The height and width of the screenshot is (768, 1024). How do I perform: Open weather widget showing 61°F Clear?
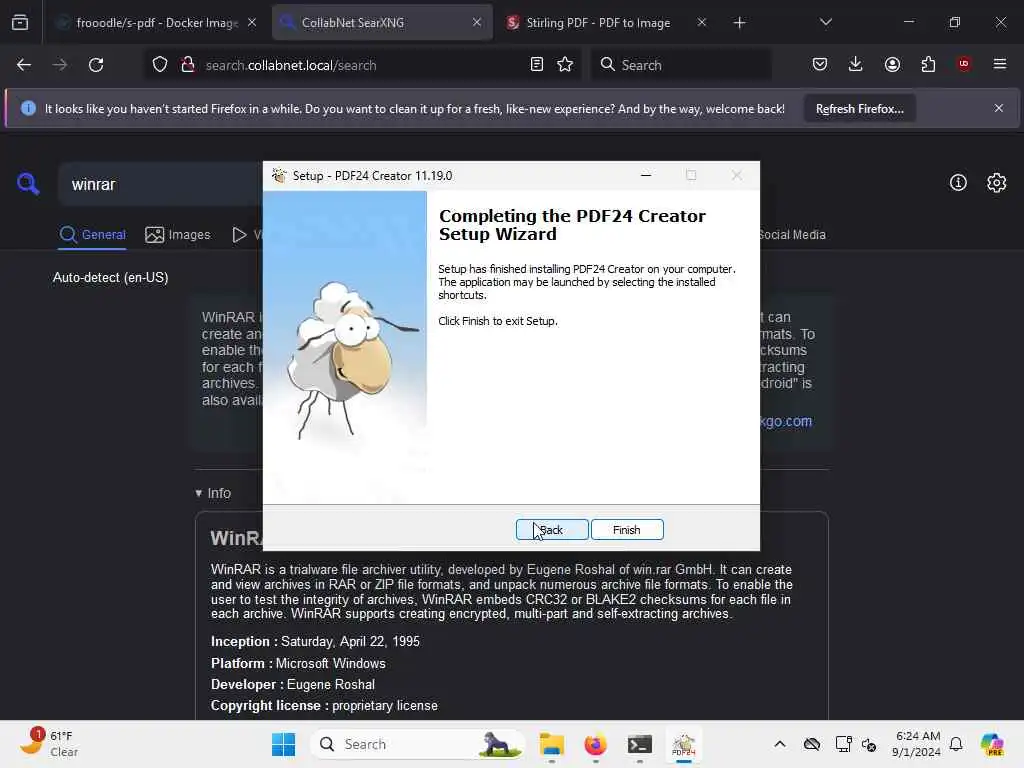49,744
